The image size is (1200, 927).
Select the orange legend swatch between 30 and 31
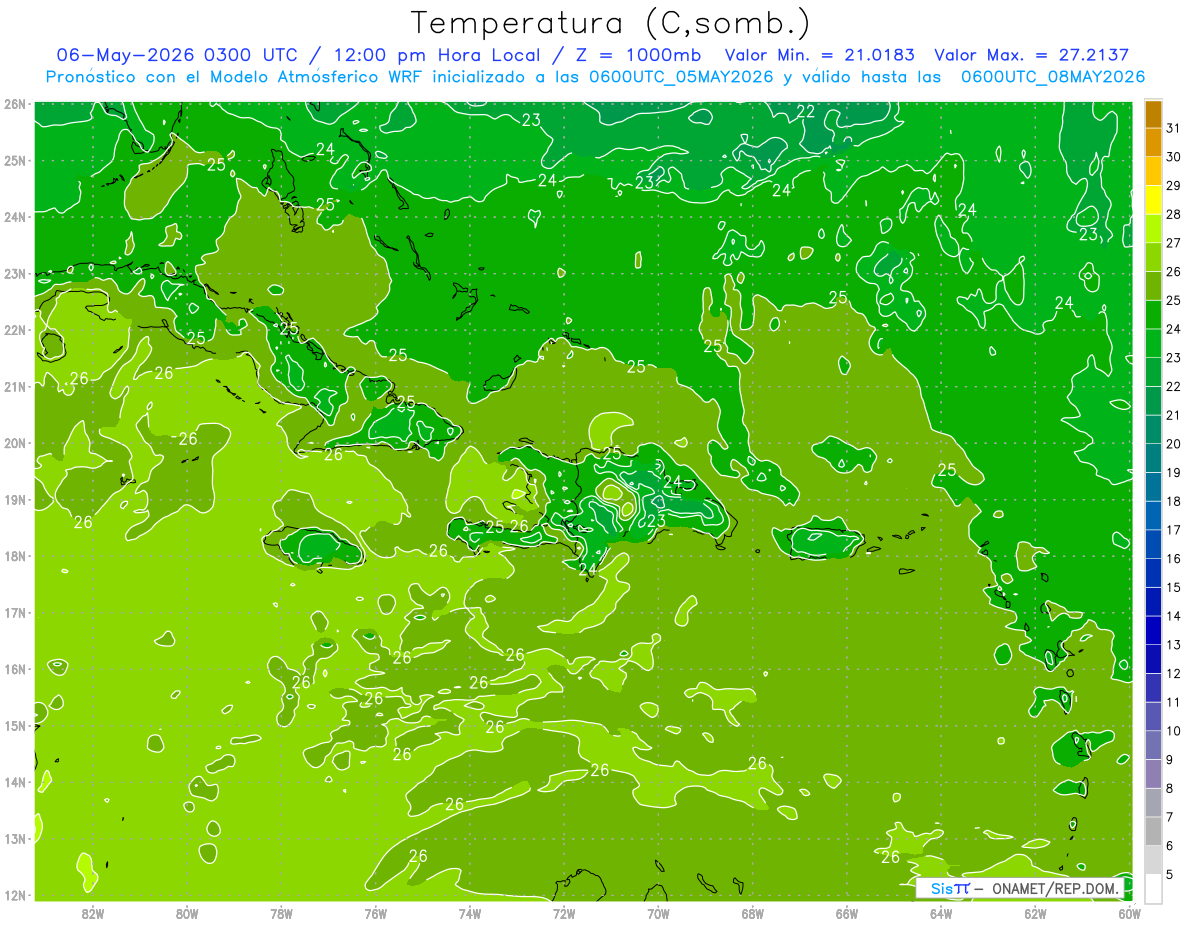click(1153, 142)
